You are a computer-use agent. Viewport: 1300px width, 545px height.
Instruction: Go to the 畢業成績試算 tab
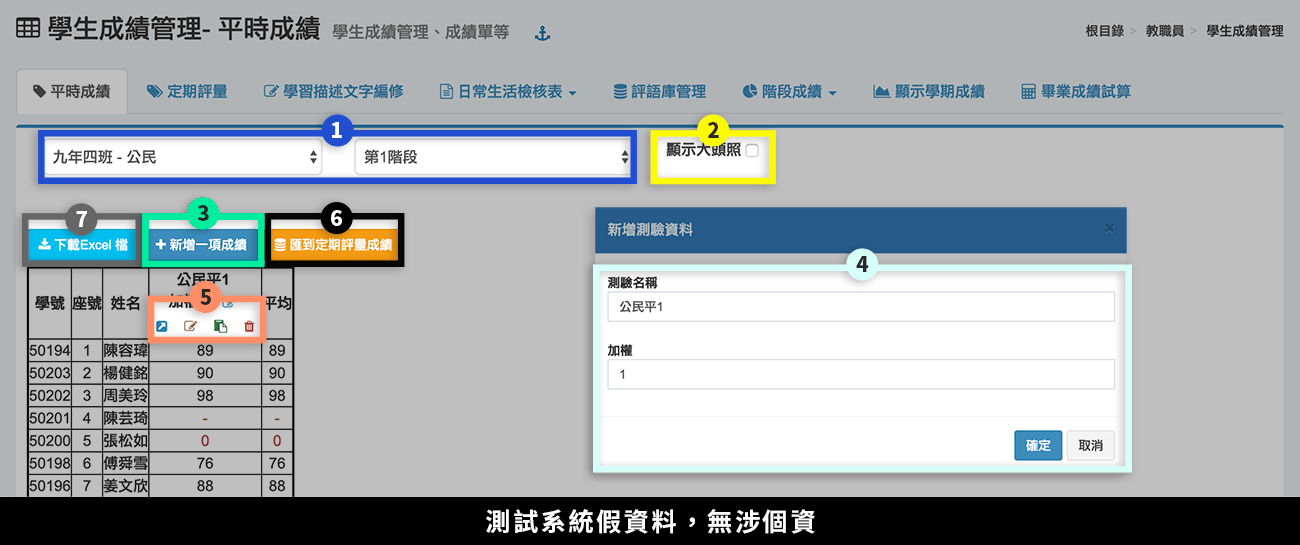click(1076, 92)
